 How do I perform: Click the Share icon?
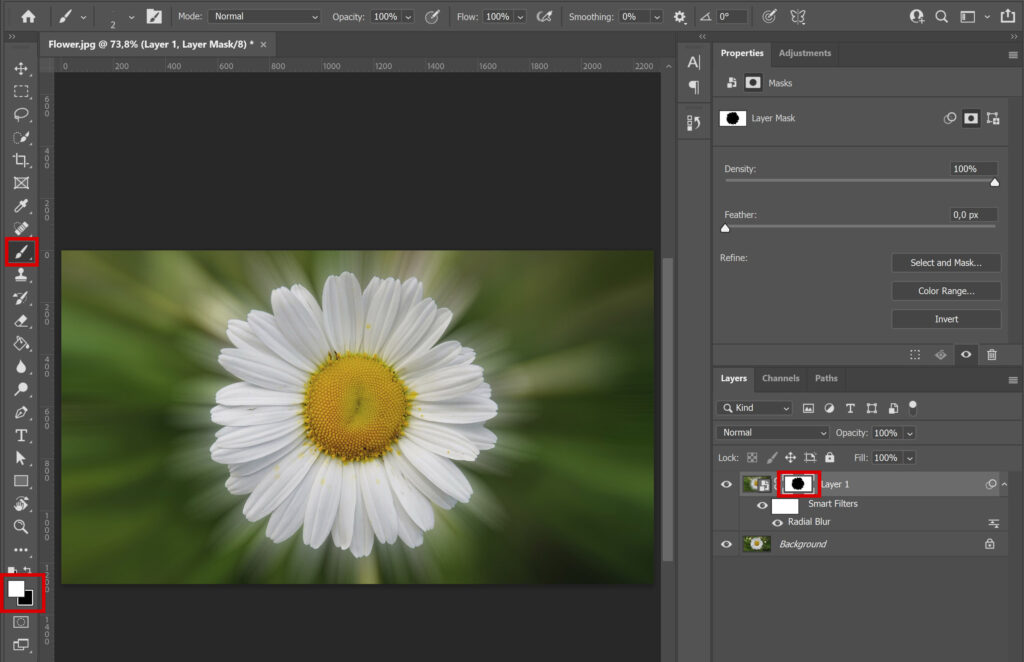[x=1008, y=17]
